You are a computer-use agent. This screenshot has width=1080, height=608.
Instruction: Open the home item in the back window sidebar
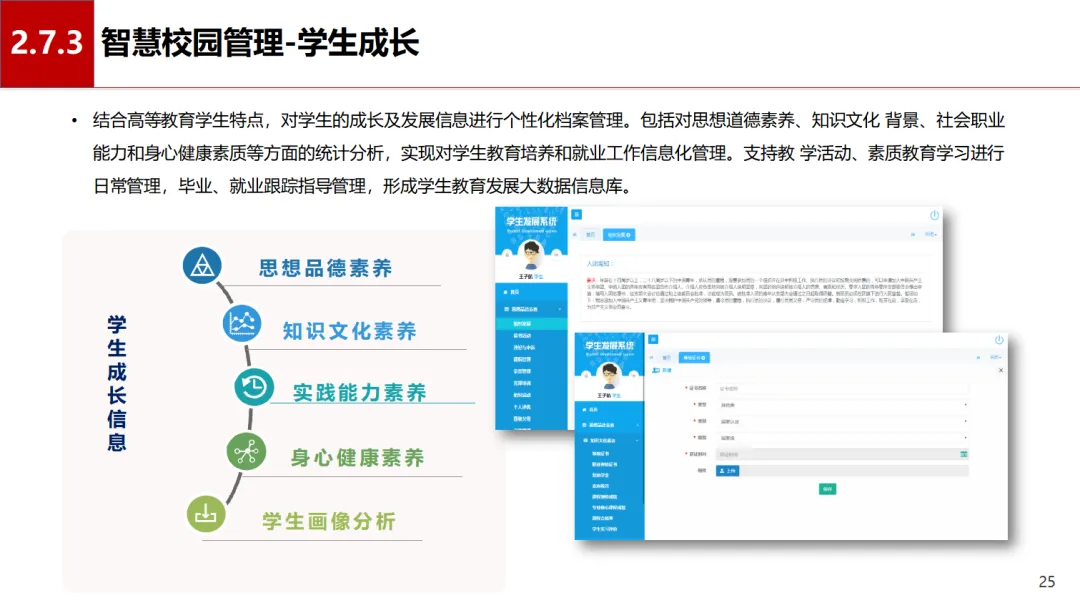[531, 292]
